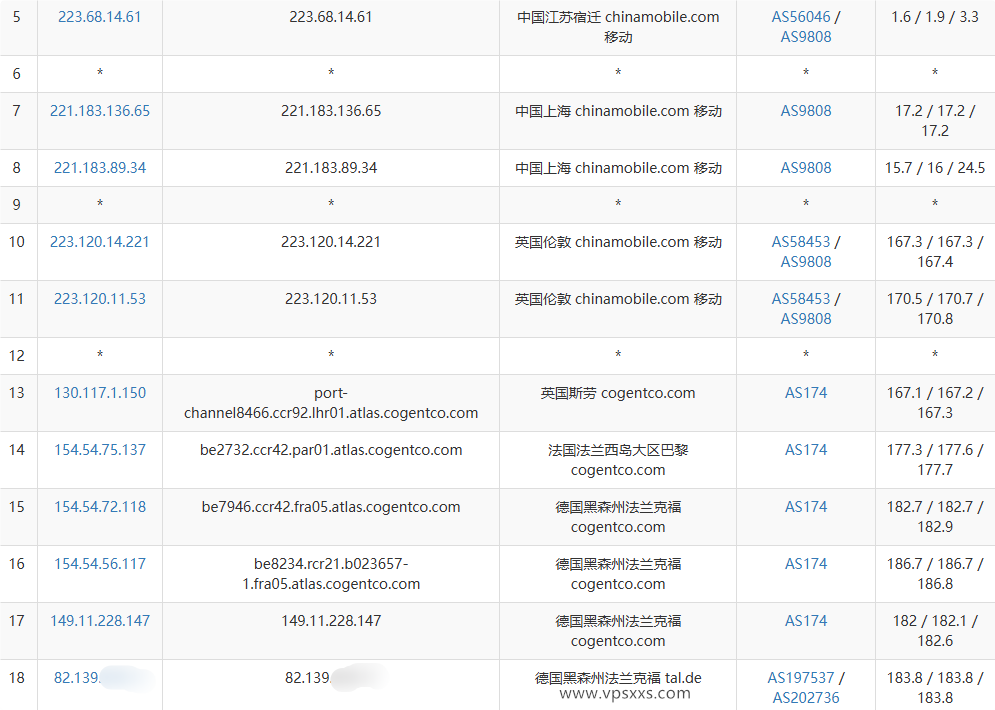Open IP link 223.120.11.53

99,298
